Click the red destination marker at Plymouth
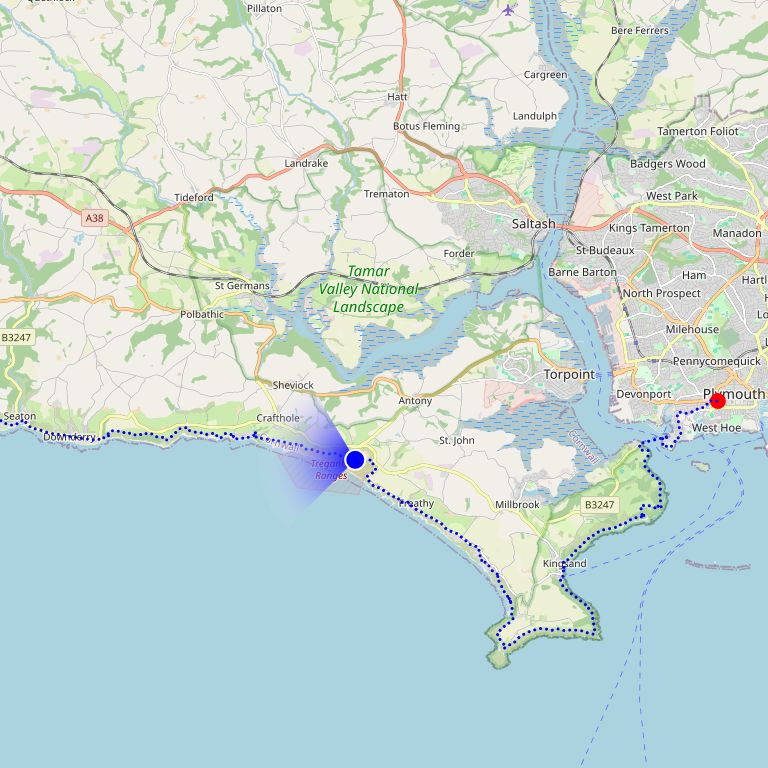This screenshot has height=768, width=768. [718, 401]
